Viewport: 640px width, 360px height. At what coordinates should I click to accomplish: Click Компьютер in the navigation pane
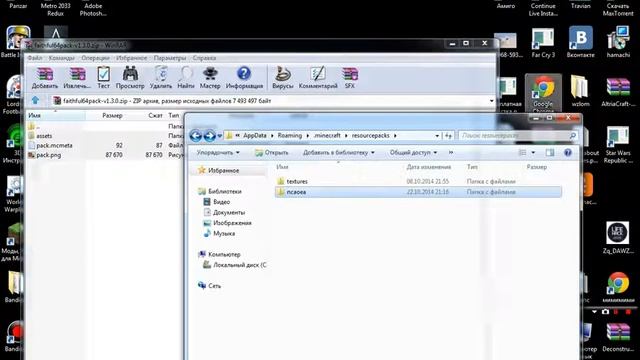click(x=224, y=254)
